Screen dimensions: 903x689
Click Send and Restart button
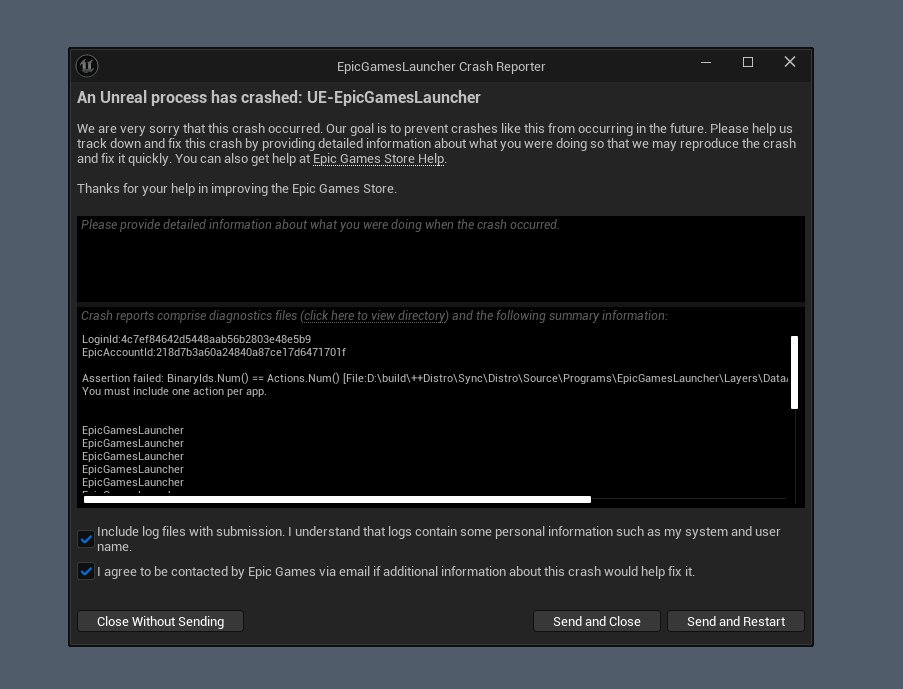click(x=735, y=622)
